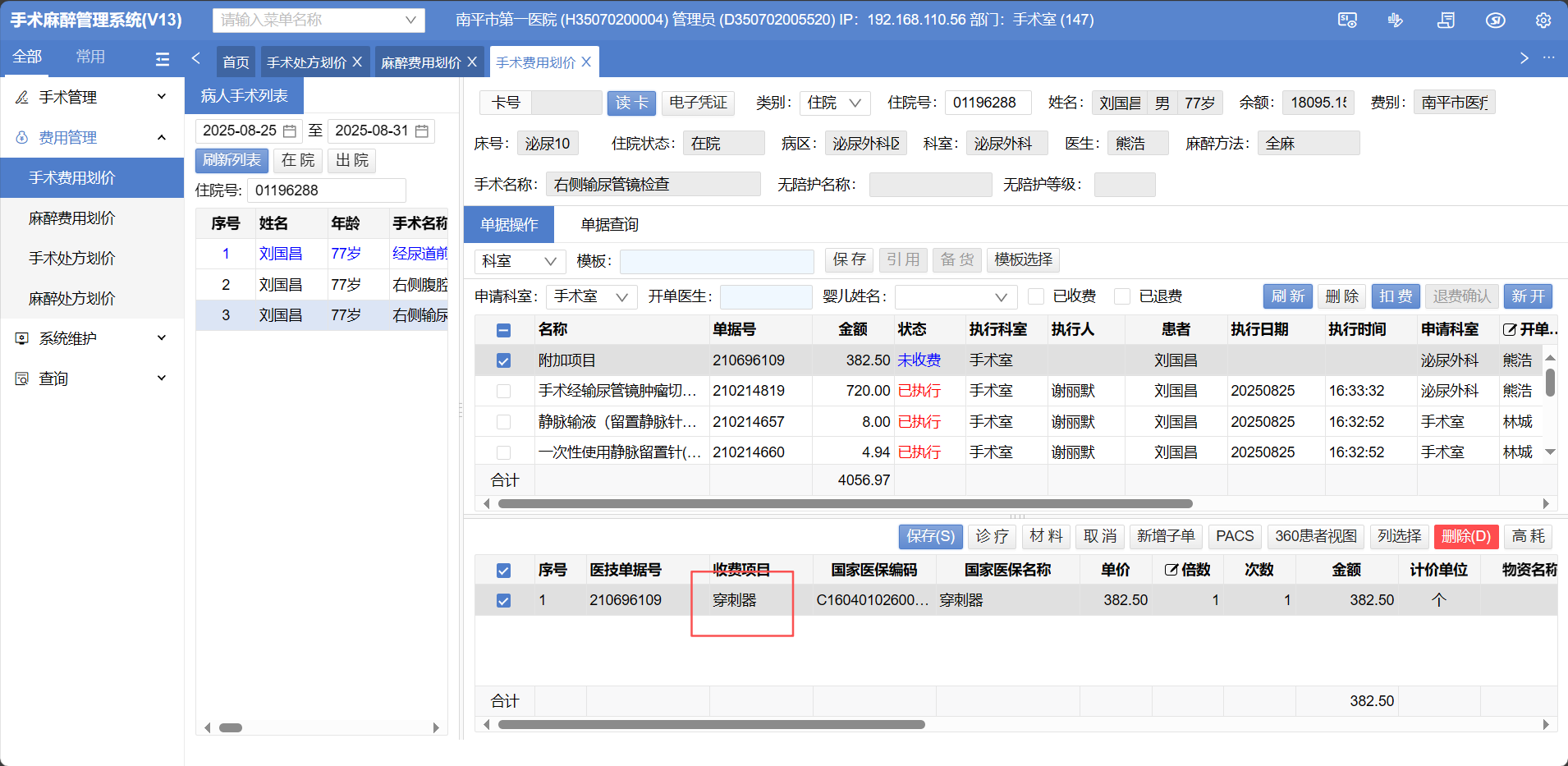Click the 扣费 button
Screen dimensions: 1568x766
(1395, 296)
